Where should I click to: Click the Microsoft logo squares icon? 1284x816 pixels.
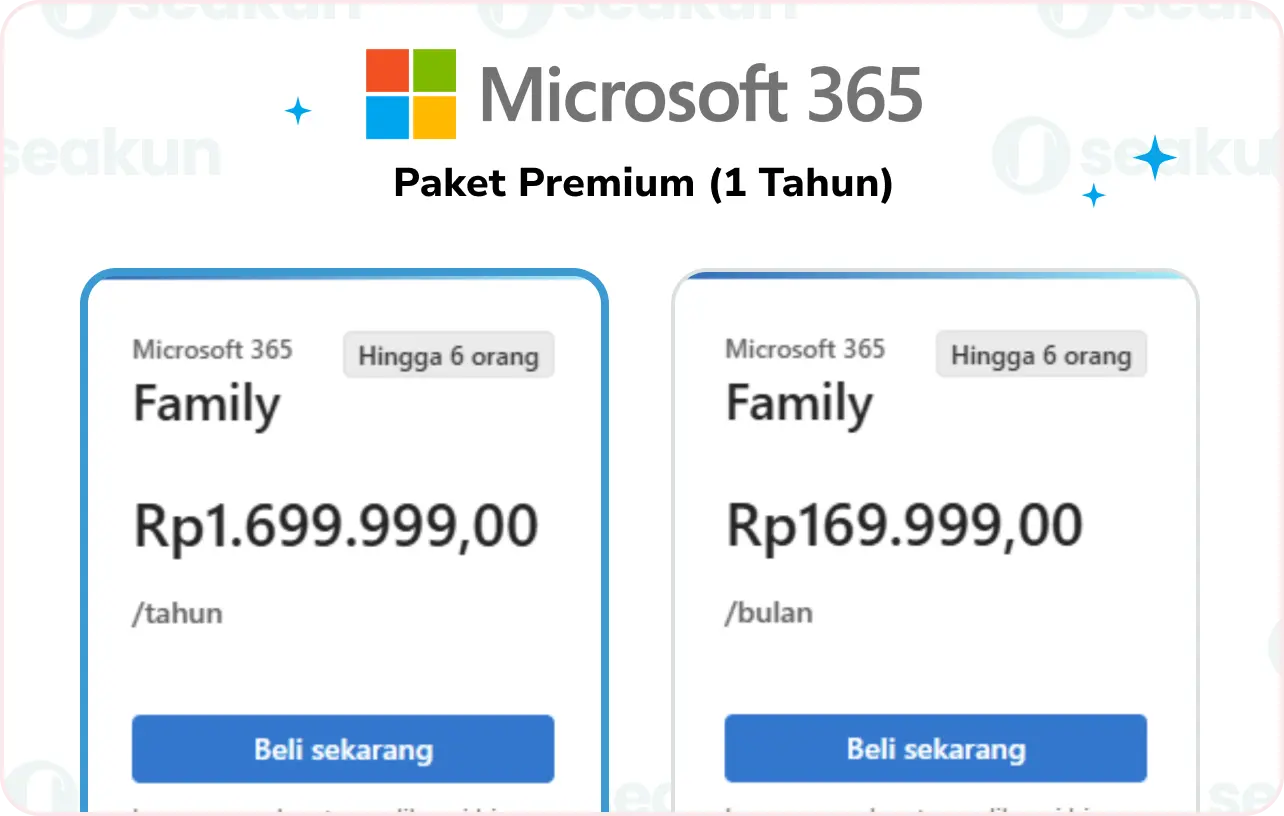[411, 94]
